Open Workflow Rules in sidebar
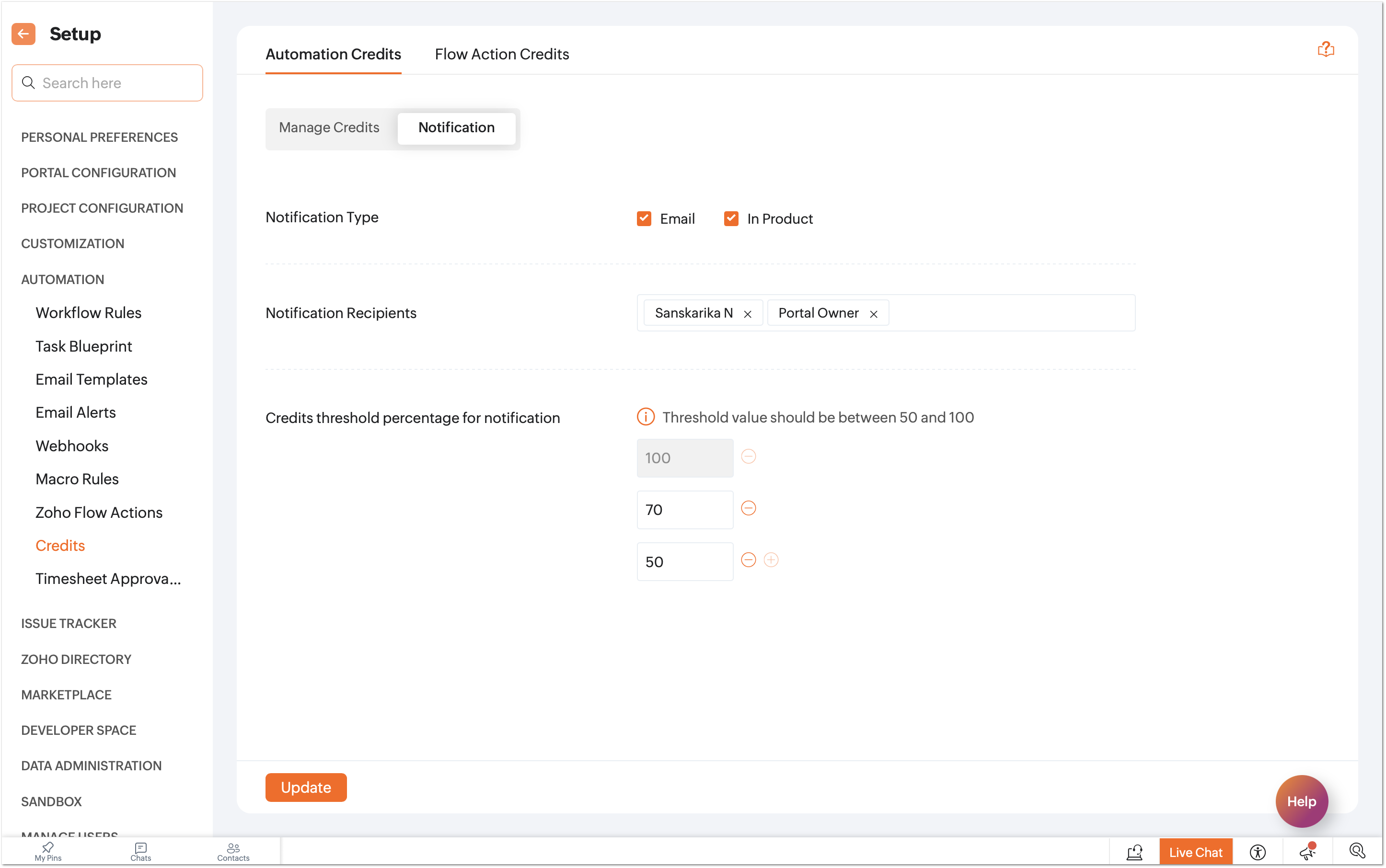 89,313
